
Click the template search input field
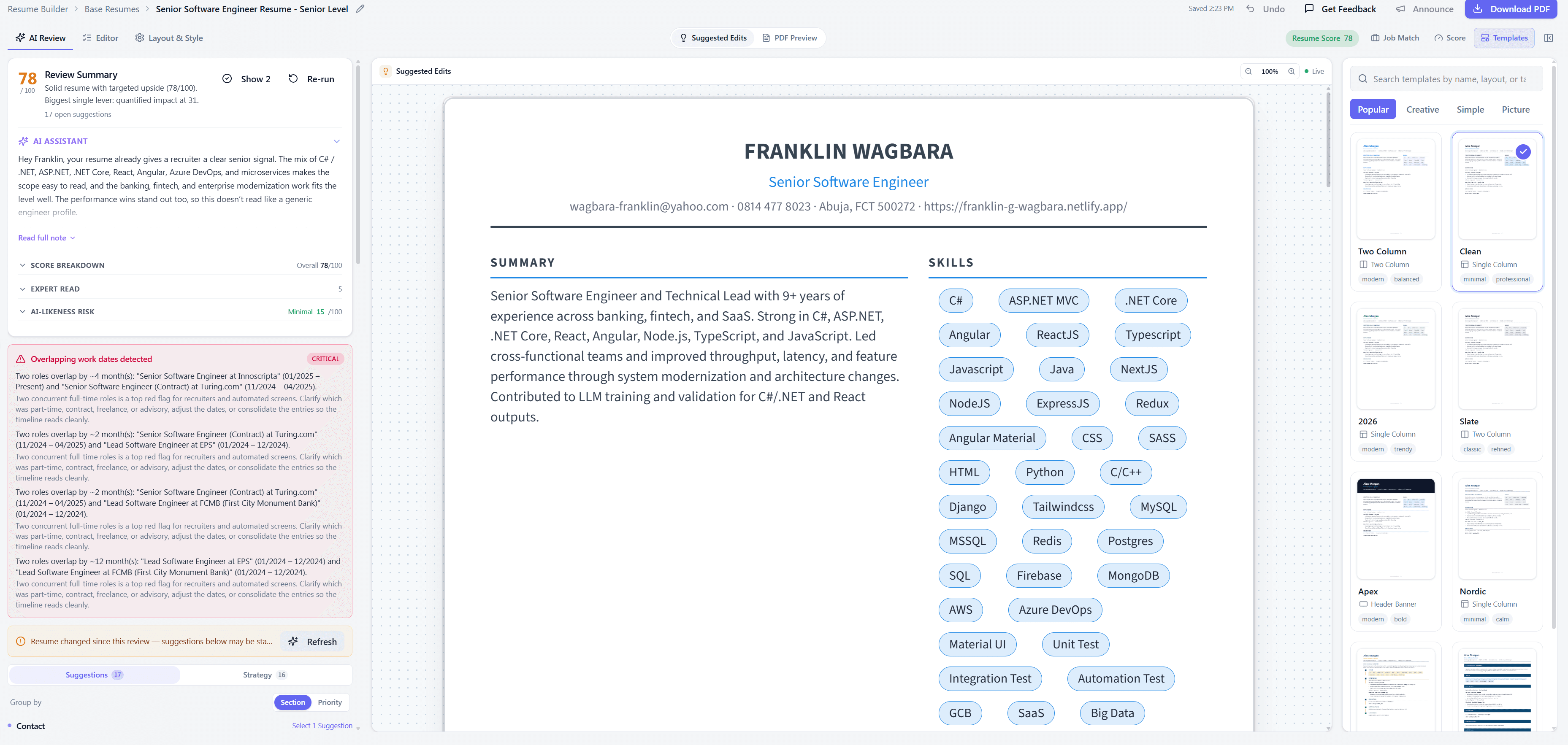tap(1446, 79)
